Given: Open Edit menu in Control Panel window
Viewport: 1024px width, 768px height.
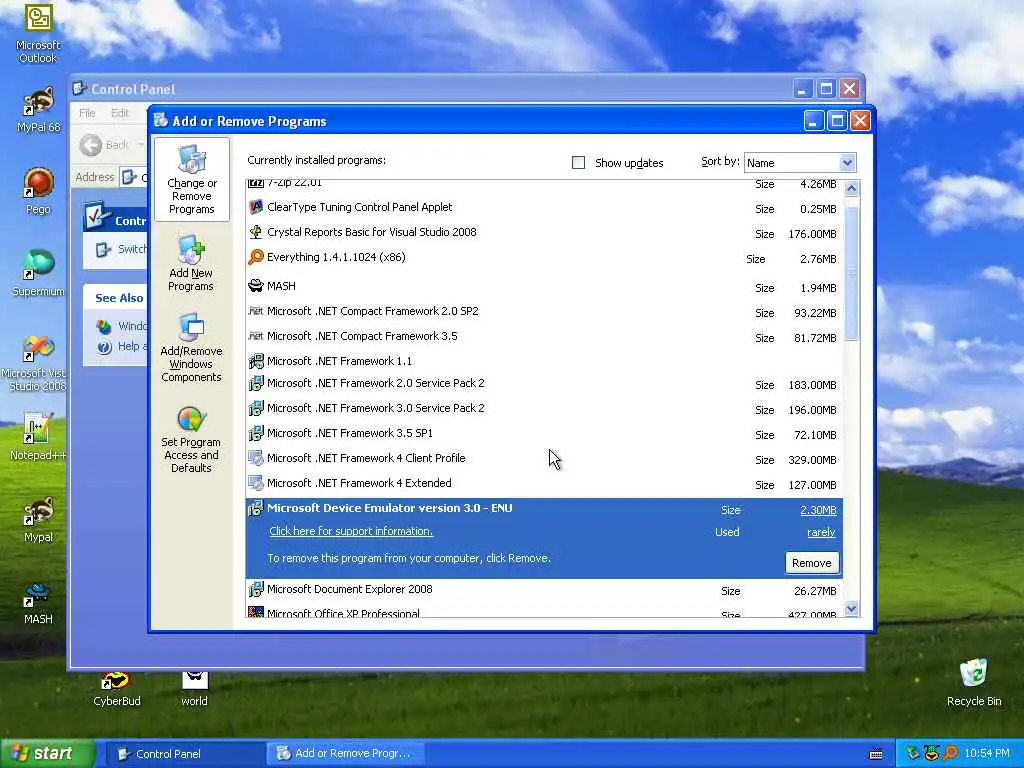Looking at the screenshot, I should (120, 113).
